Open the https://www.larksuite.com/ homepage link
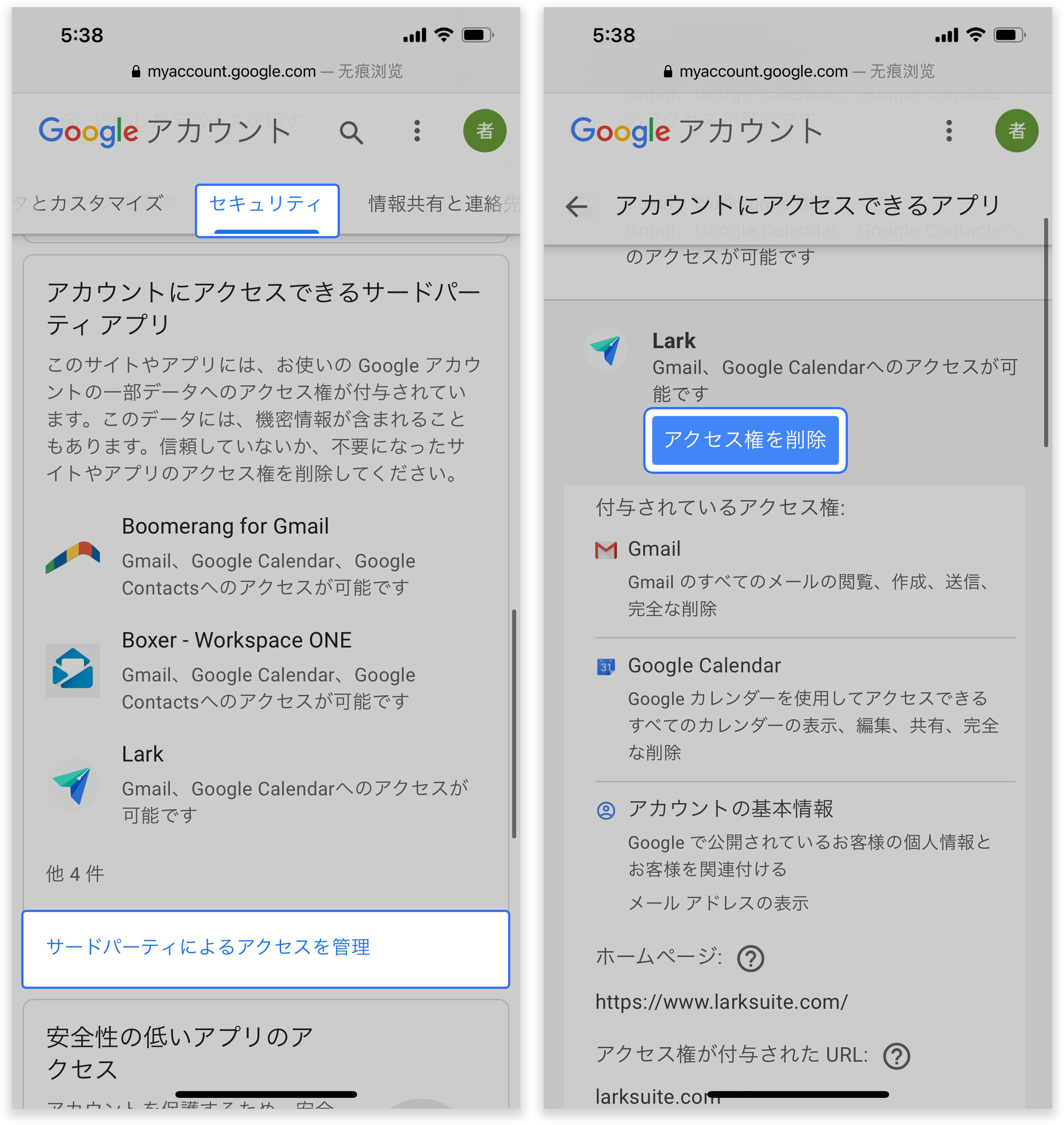The image size is (1064, 1125). click(721, 1001)
